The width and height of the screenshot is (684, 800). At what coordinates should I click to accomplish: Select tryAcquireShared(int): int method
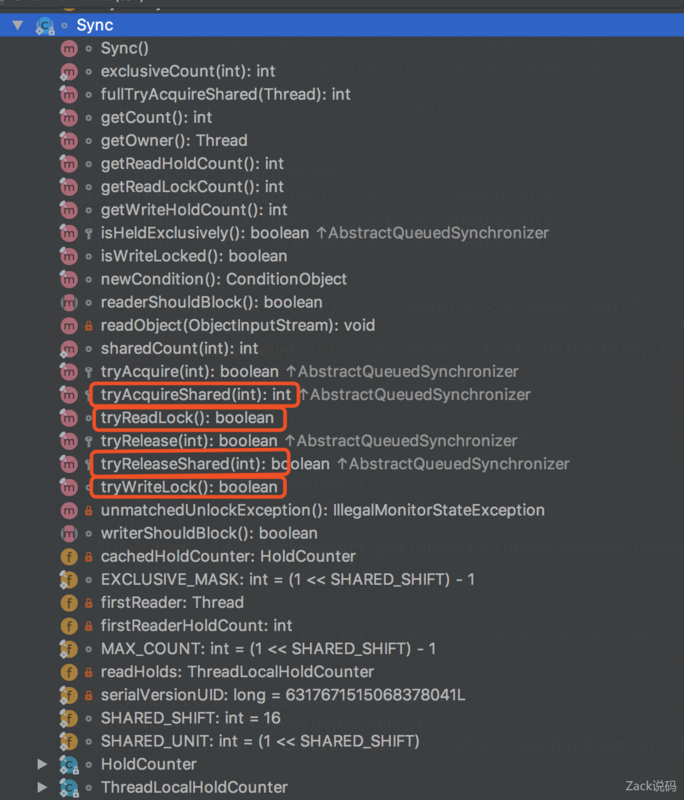tap(196, 394)
